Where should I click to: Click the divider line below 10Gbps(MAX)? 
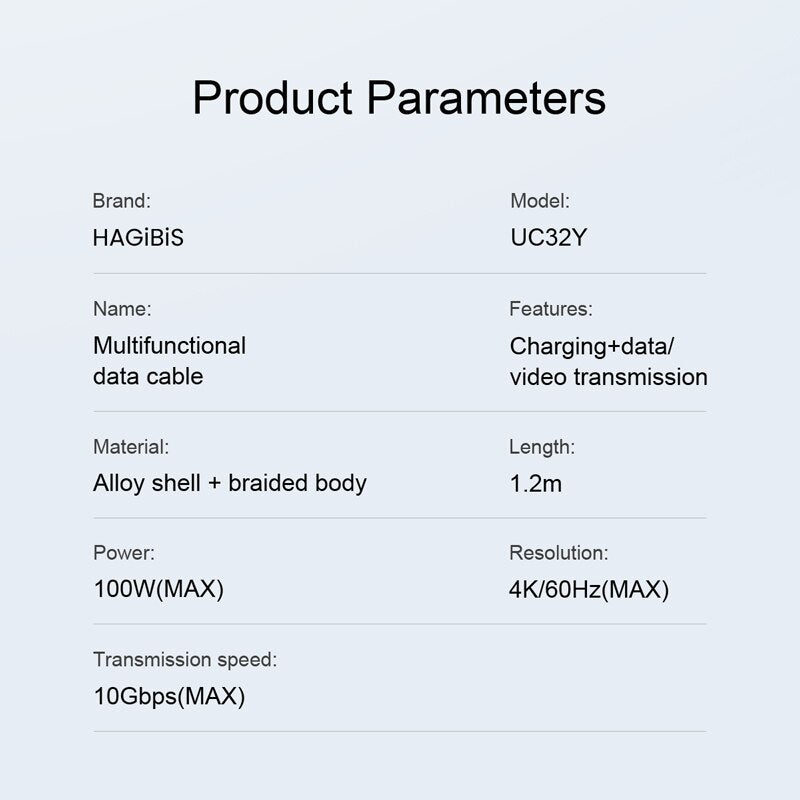click(399, 731)
